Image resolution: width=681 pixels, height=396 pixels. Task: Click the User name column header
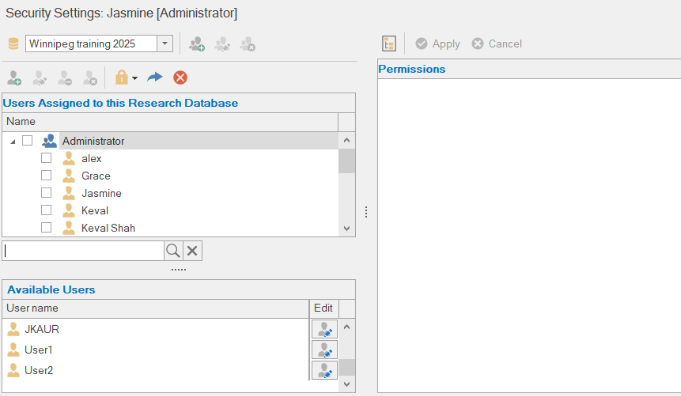click(x=155, y=308)
